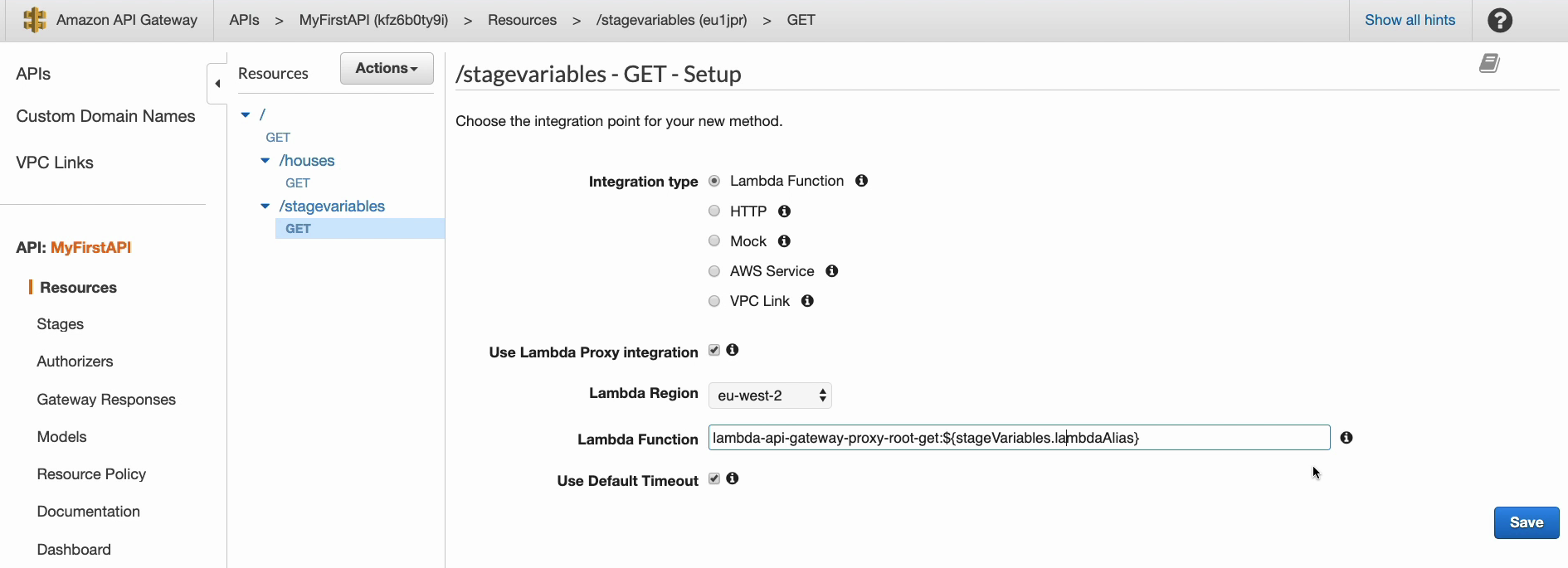Open Stages in the API sidebar
1568x568 pixels.
tap(61, 324)
